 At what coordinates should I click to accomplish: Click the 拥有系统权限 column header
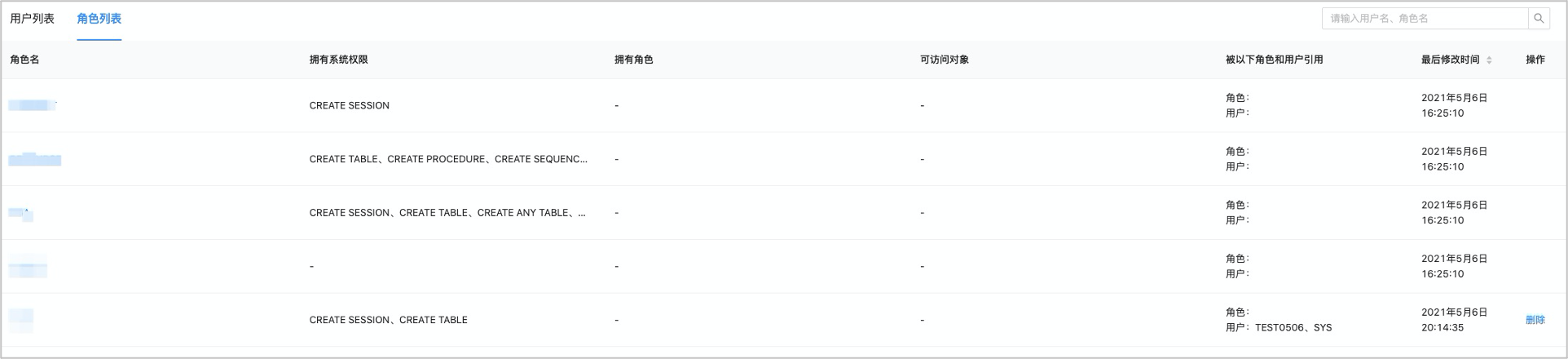click(x=338, y=60)
